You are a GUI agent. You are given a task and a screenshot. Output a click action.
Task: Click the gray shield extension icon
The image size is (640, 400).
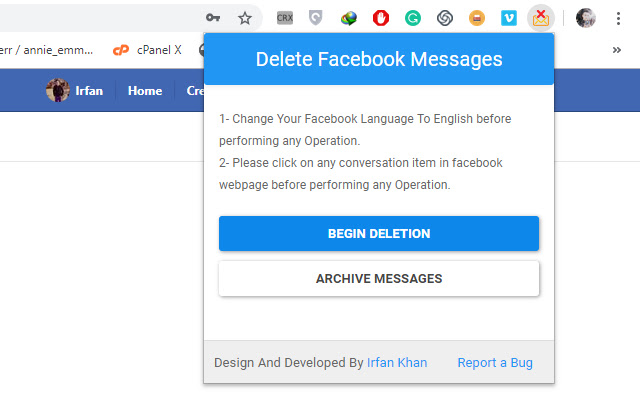pos(316,18)
